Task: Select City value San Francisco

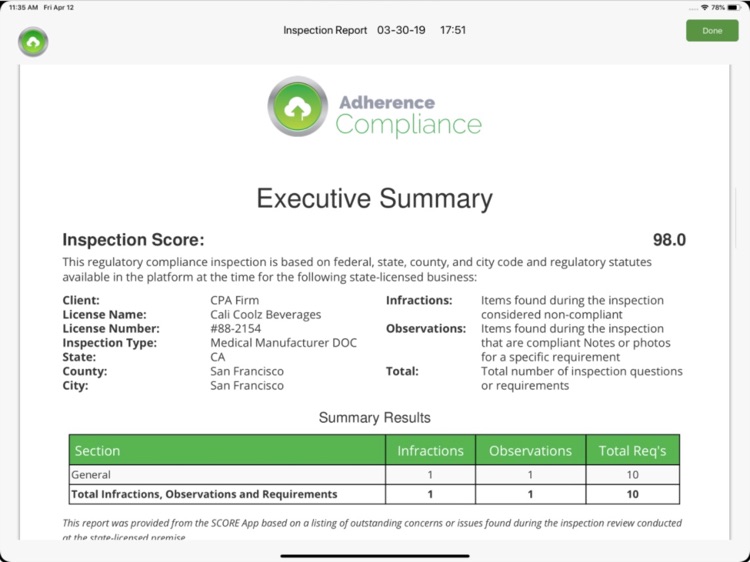Action: [247, 386]
